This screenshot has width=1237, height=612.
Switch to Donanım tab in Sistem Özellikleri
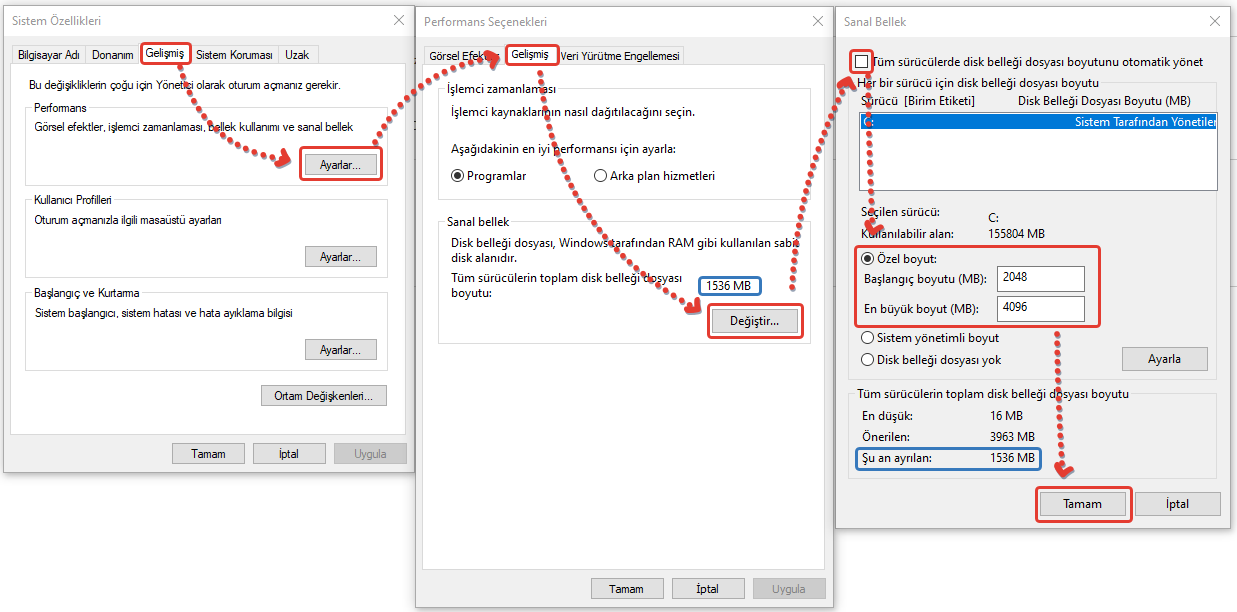coord(113,55)
